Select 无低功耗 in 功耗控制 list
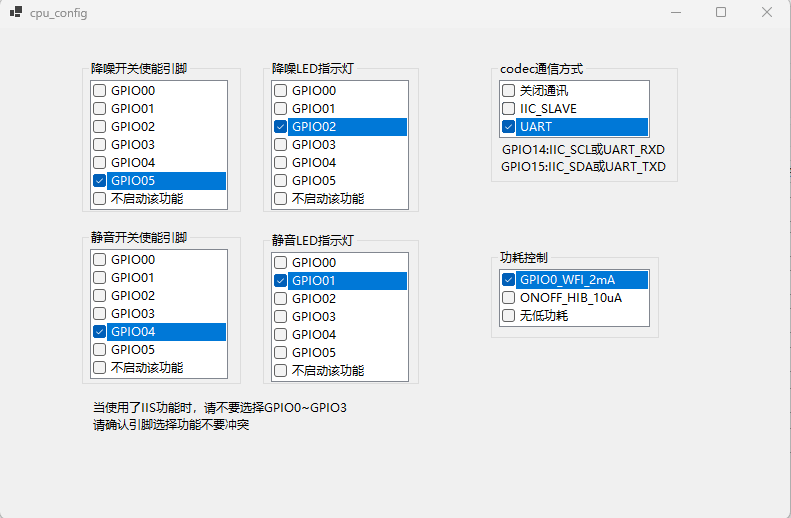The image size is (791, 518). [509, 316]
